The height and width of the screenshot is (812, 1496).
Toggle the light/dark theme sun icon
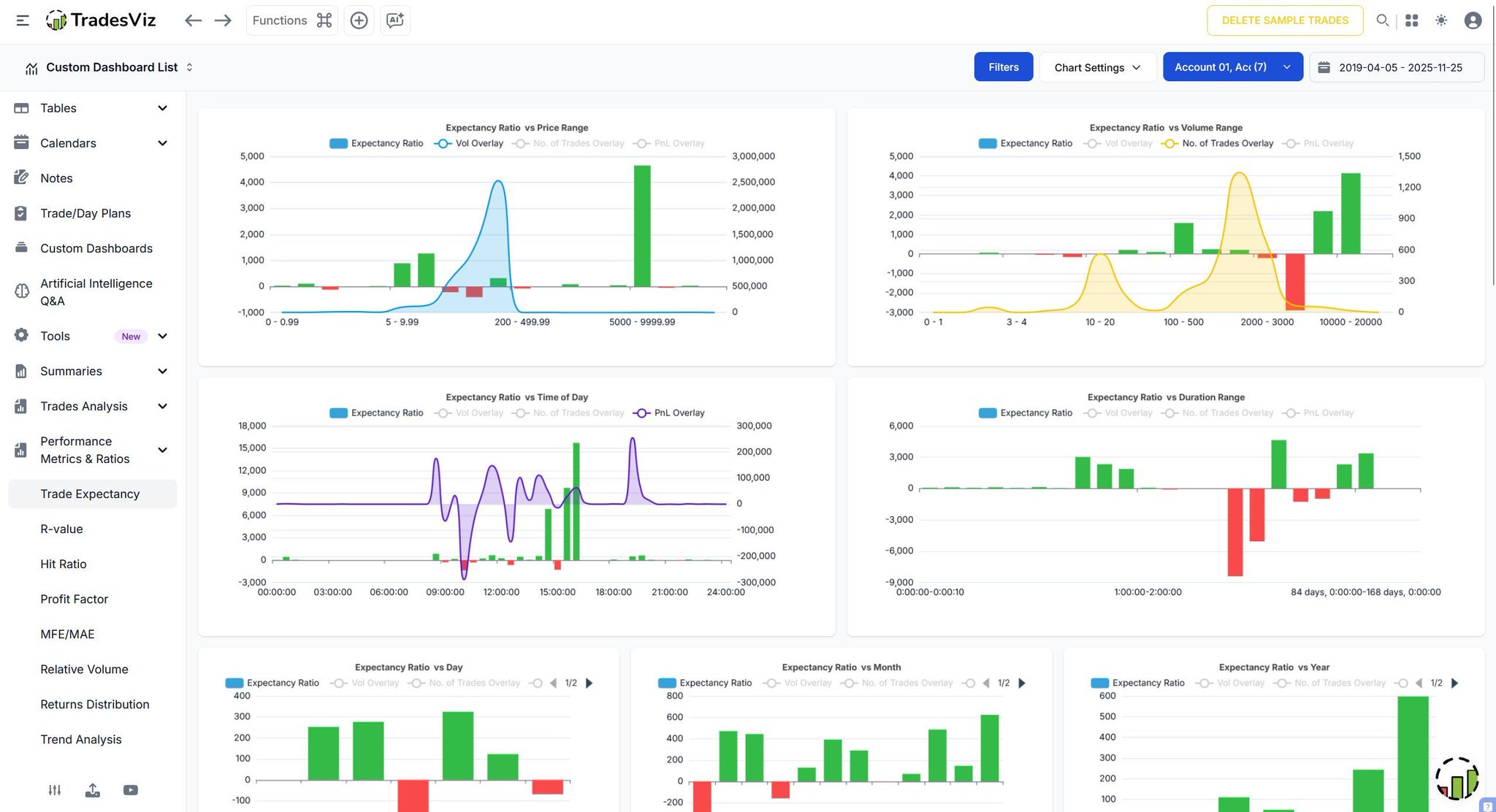point(1441,20)
